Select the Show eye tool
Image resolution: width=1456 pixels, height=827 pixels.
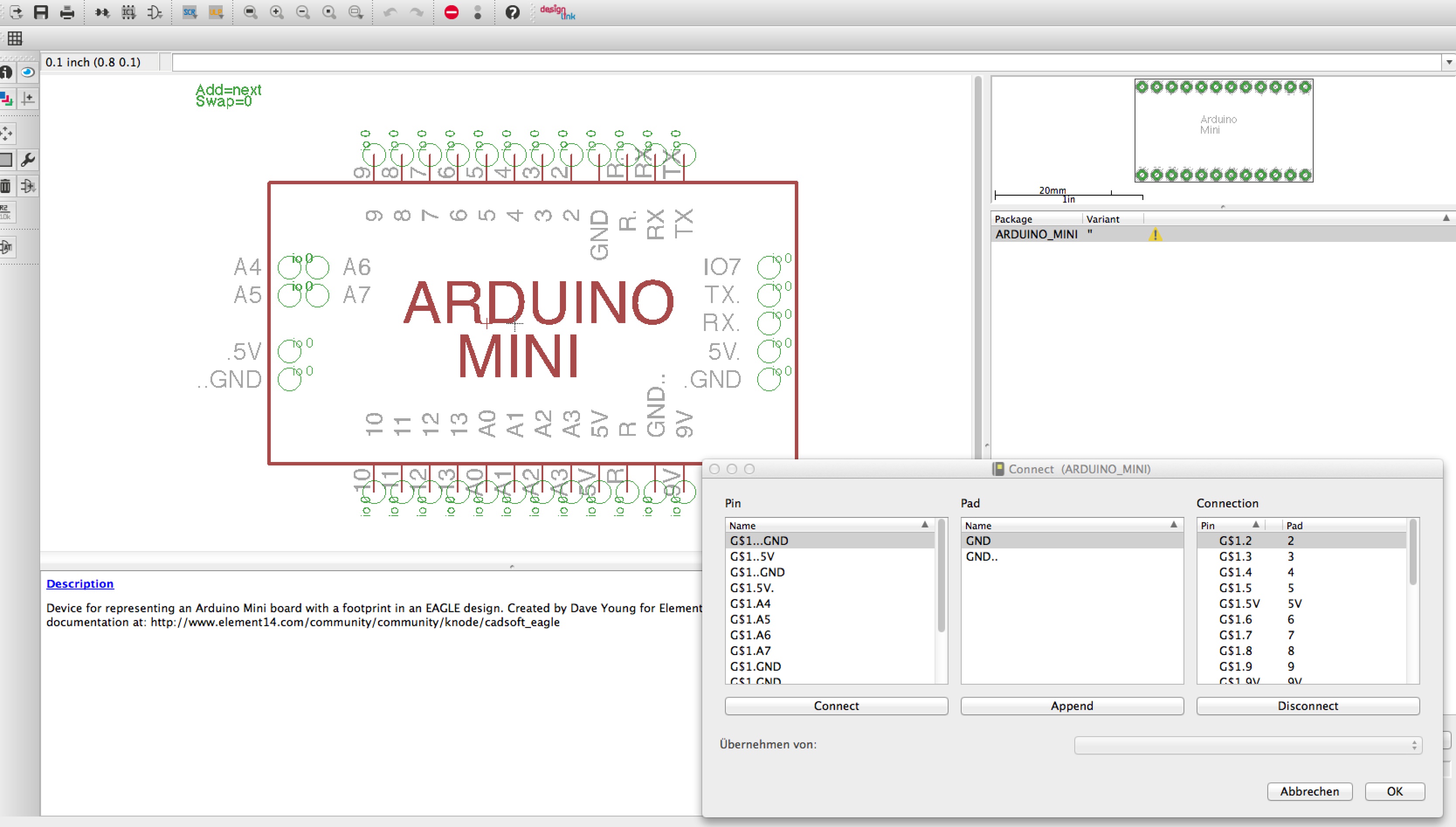tap(28, 72)
